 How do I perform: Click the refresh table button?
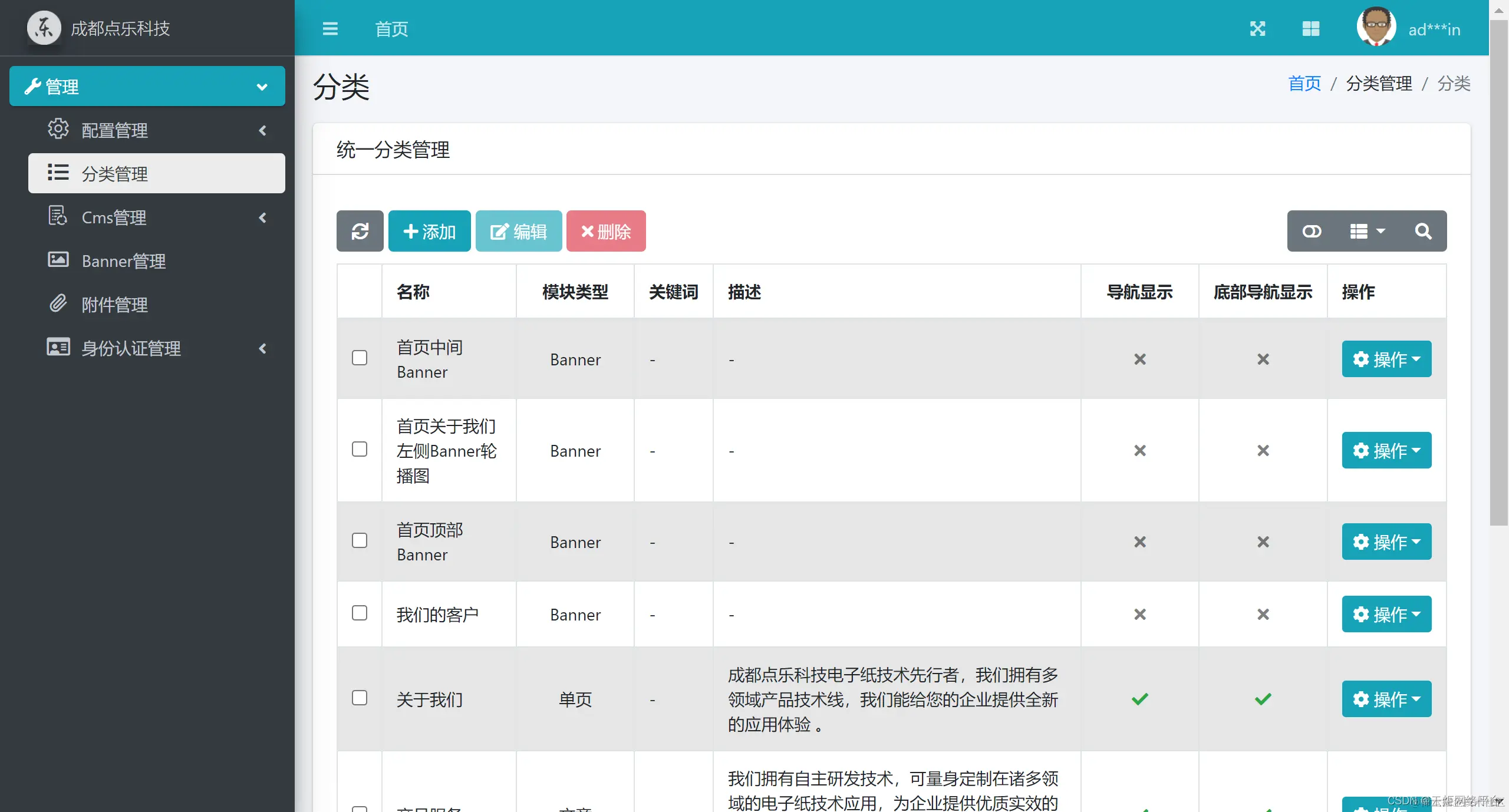coord(360,231)
